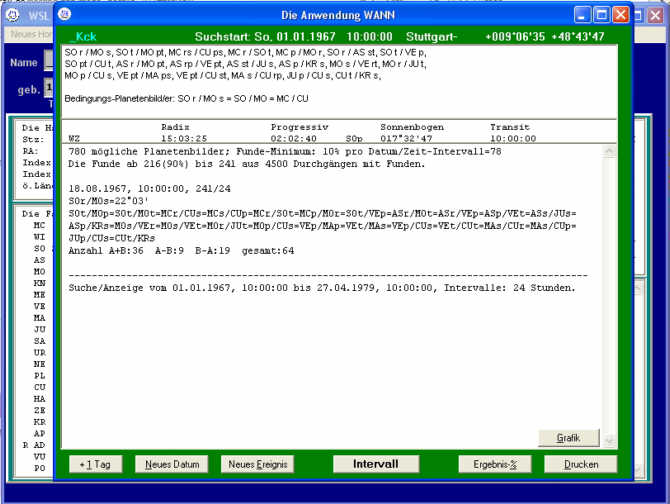This screenshot has width=670, height=504.
Task: Click the PO row in background list
Action: 39,468
